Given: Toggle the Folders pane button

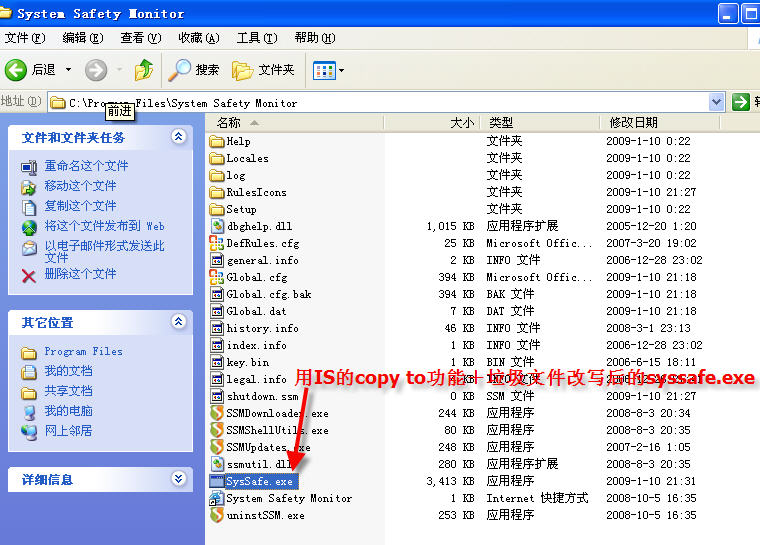Looking at the screenshot, I should [x=264, y=70].
